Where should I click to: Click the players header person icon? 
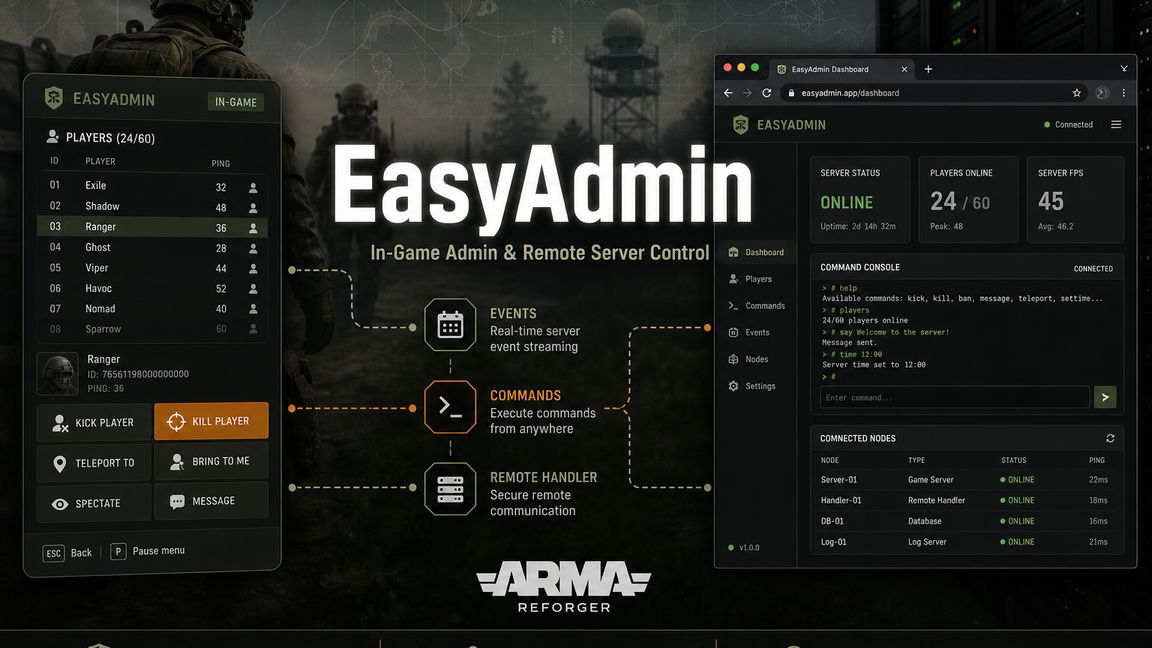[52, 137]
